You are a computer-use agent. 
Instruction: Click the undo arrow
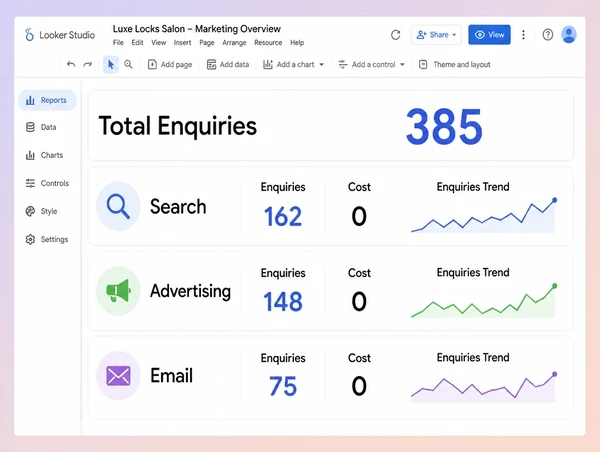71,64
